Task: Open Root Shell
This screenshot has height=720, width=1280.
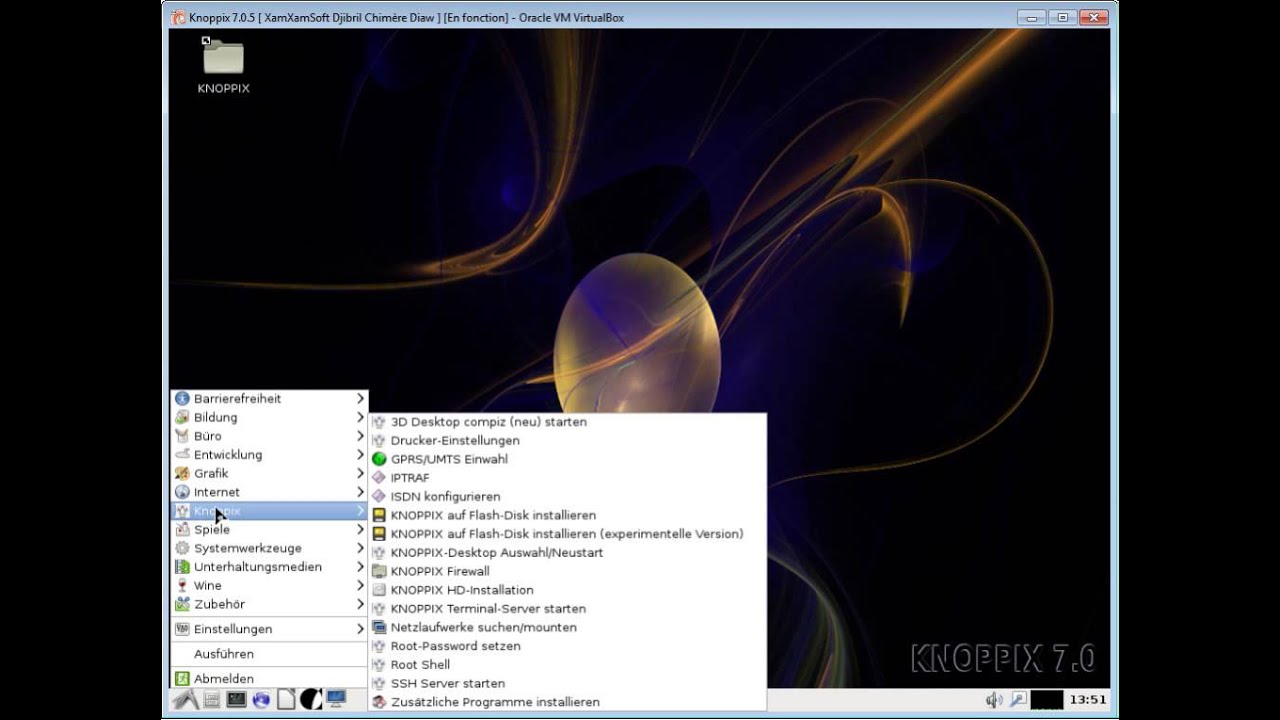Action: [x=567, y=664]
